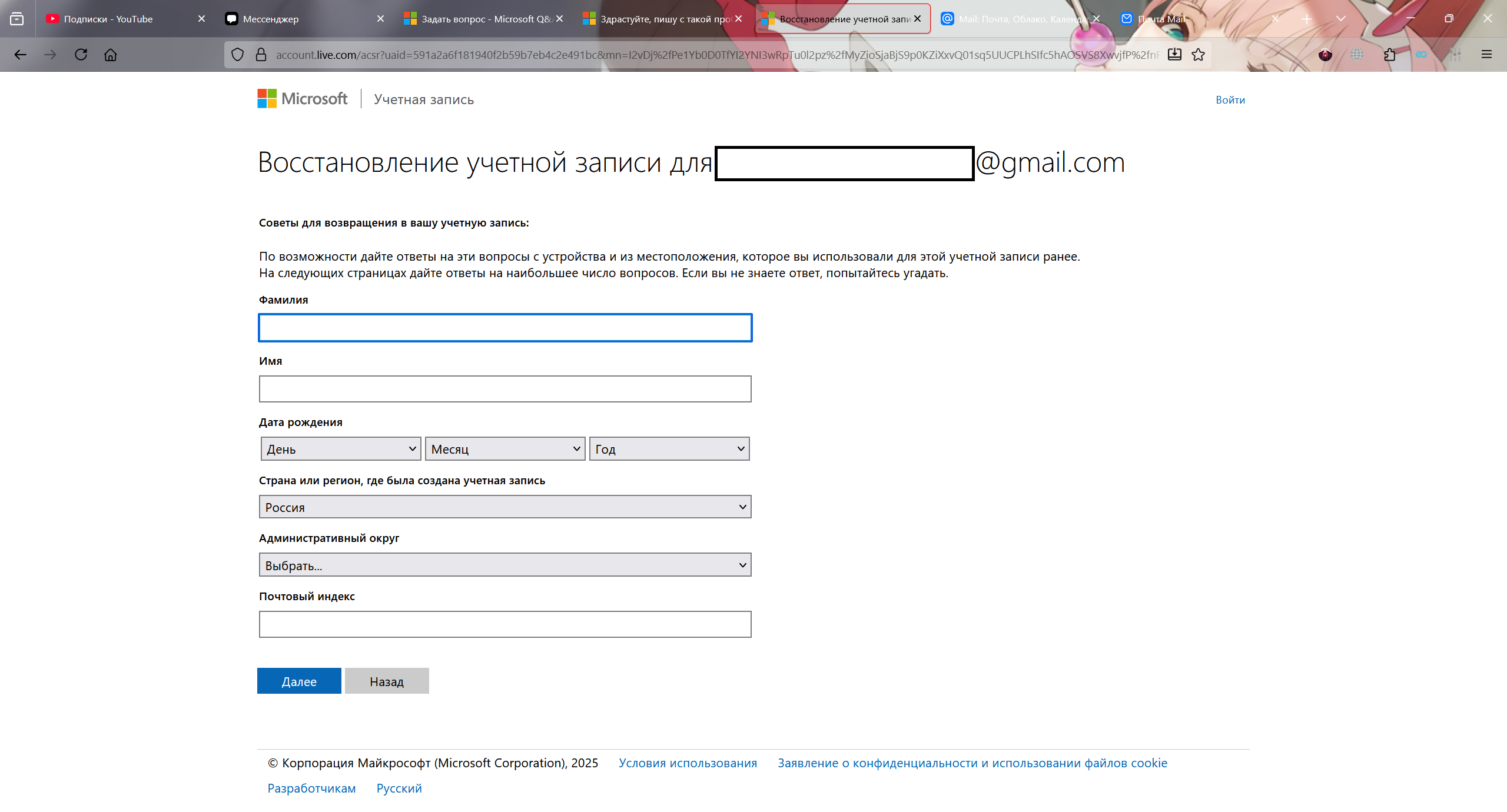Switch to Задать вопрос - Microsoft Q&A tab
The width and height of the screenshot is (1507, 812).
(x=483, y=19)
